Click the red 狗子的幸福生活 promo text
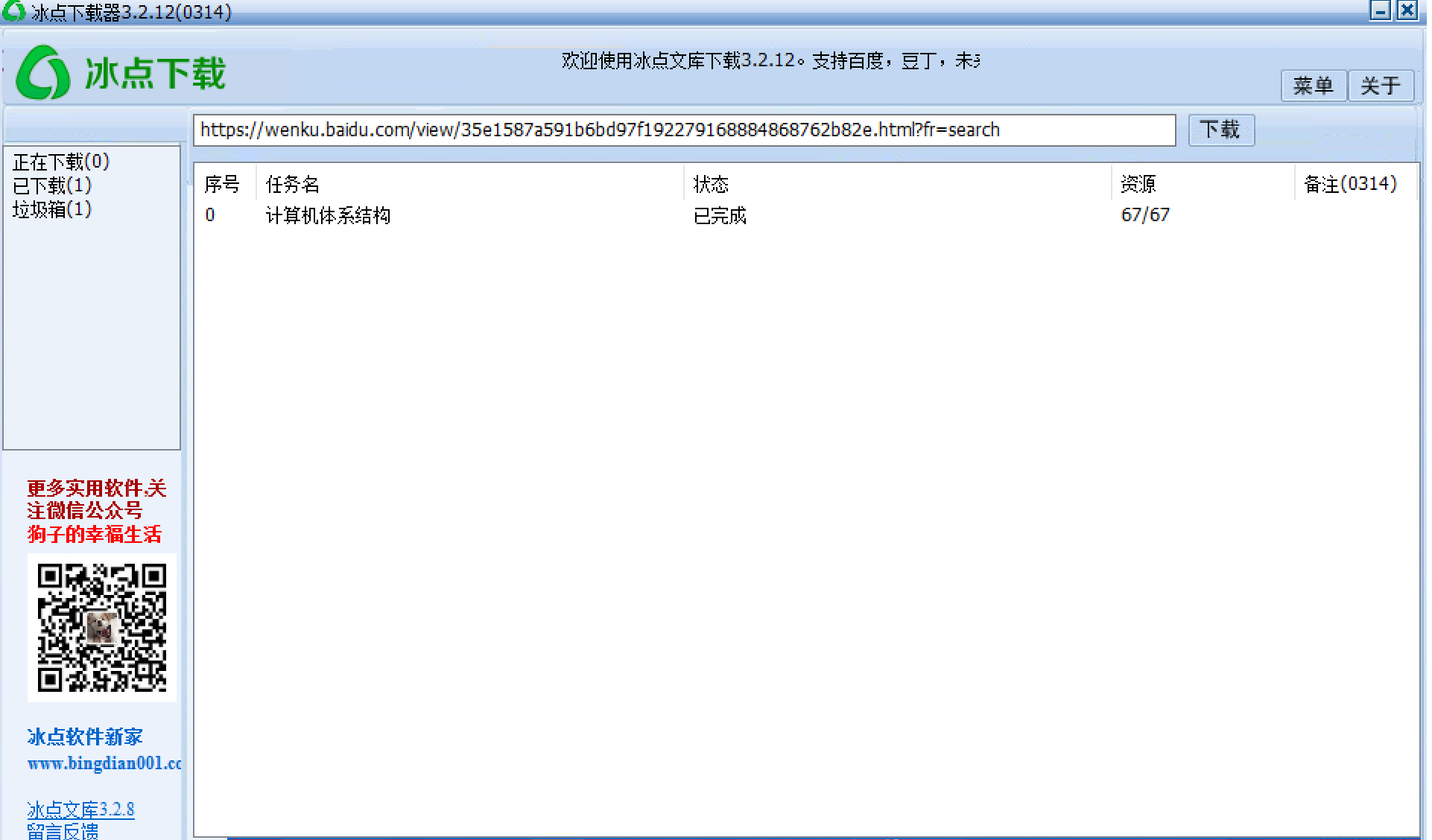Screen dimensions: 1432x840 pos(95,534)
